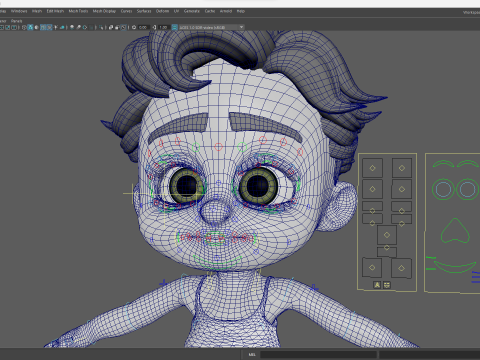Click the isolate select icon
This screenshot has height=360, width=480.
coord(101,27)
